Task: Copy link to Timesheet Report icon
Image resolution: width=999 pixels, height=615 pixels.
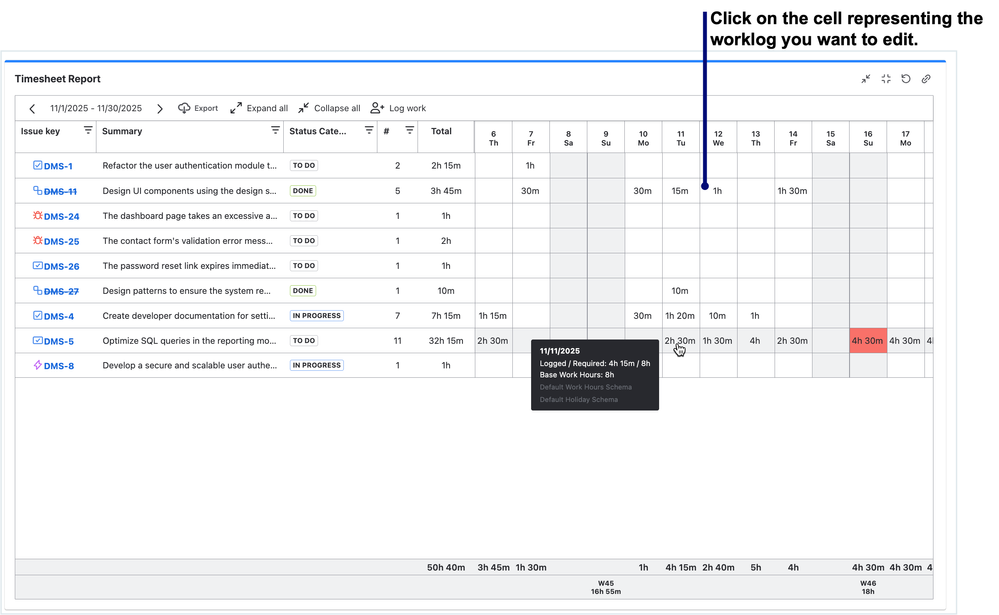Action: coord(926,79)
